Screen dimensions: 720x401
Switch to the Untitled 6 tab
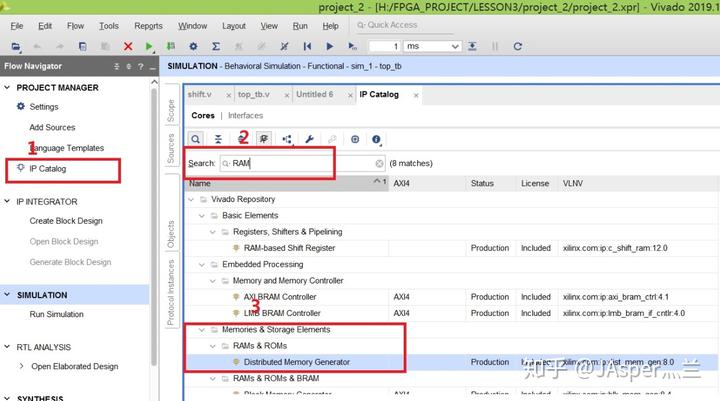point(315,94)
